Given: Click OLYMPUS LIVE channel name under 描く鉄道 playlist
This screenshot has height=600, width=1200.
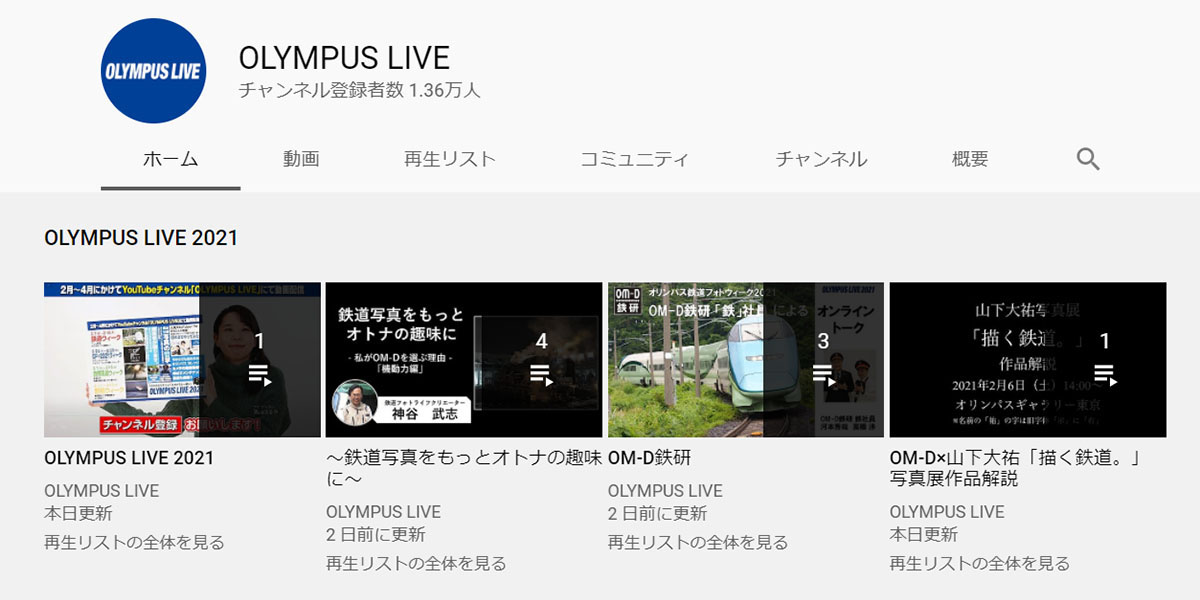Looking at the screenshot, I should coord(948,512).
